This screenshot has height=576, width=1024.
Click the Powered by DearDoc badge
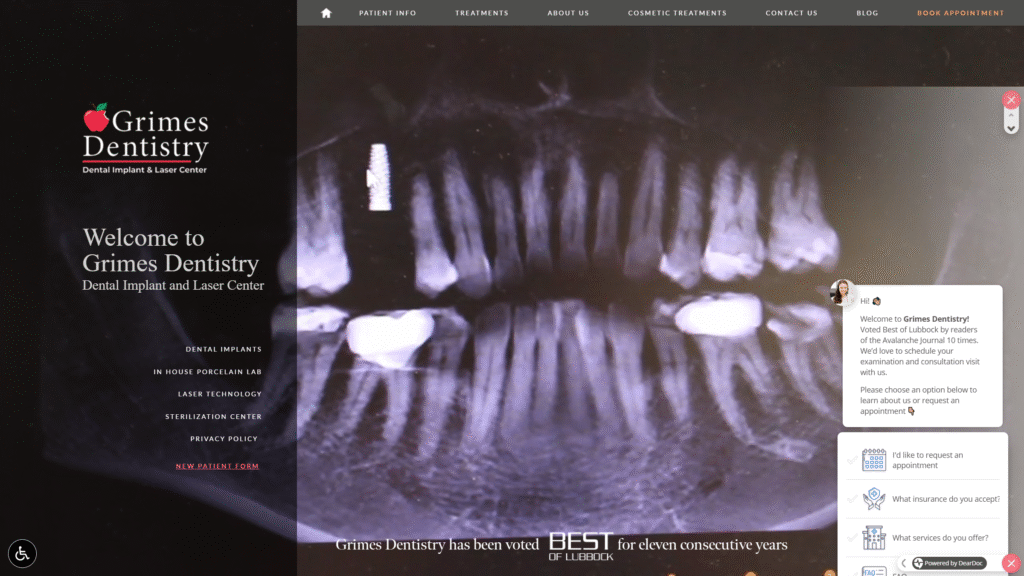click(x=949, y=563)
